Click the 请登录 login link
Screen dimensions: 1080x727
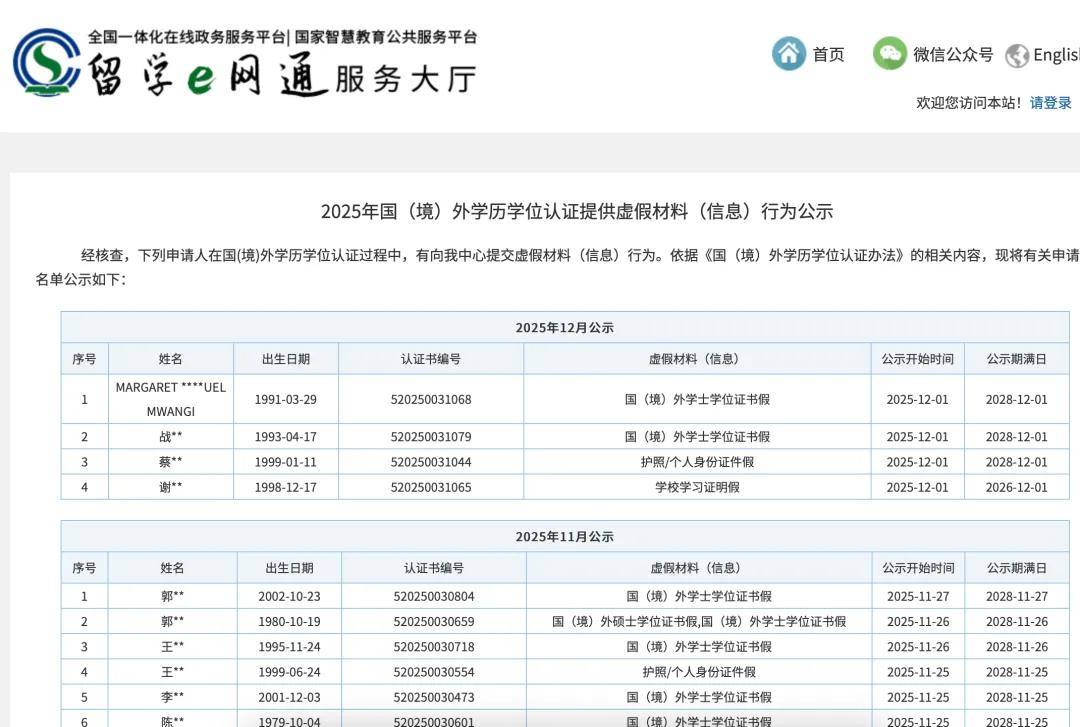point(1050,103)
